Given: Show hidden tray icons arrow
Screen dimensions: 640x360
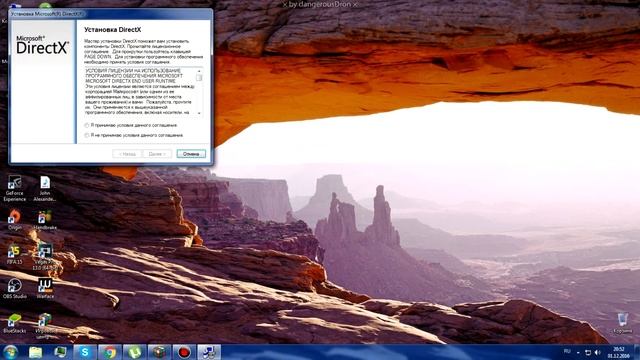Looking at the screenshot, I should [x=578, y=352].
